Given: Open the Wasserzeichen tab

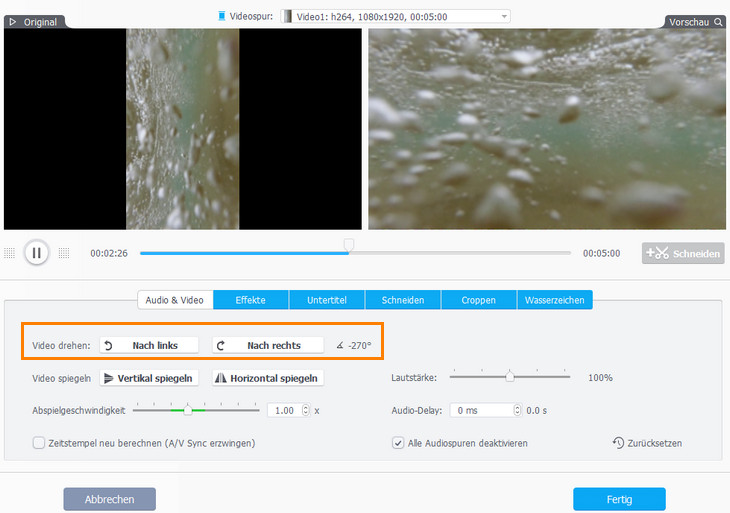Looking at the screenshot, I should click(554, 300).
